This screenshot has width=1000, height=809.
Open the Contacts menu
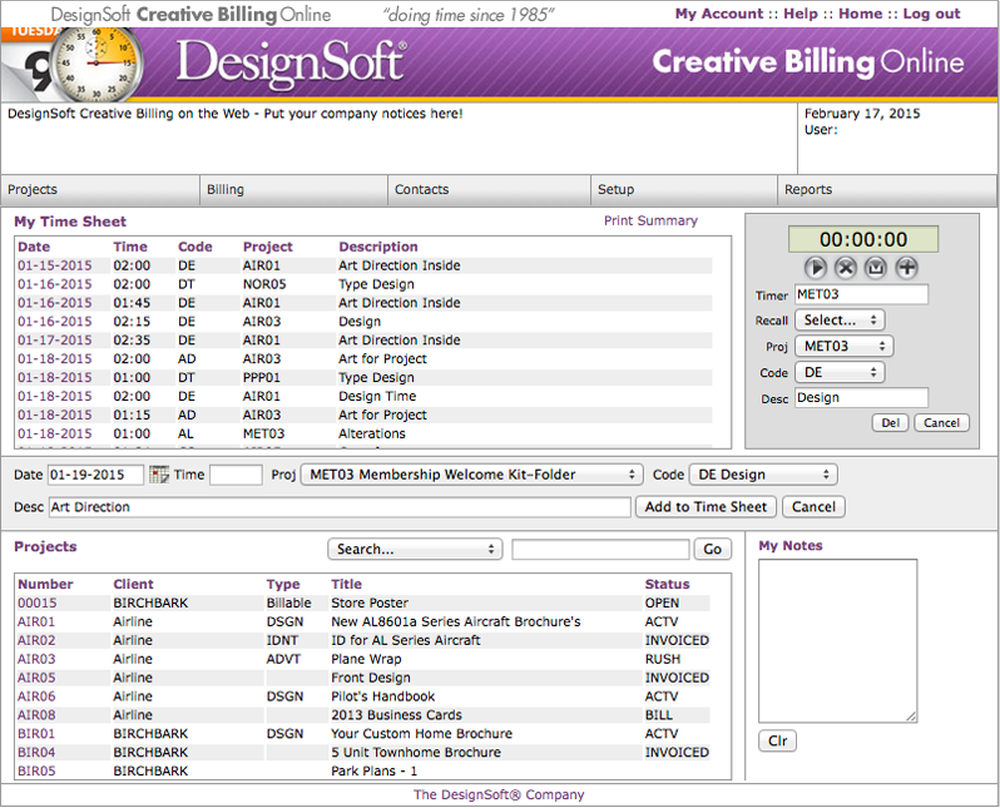tap(489, 189)
